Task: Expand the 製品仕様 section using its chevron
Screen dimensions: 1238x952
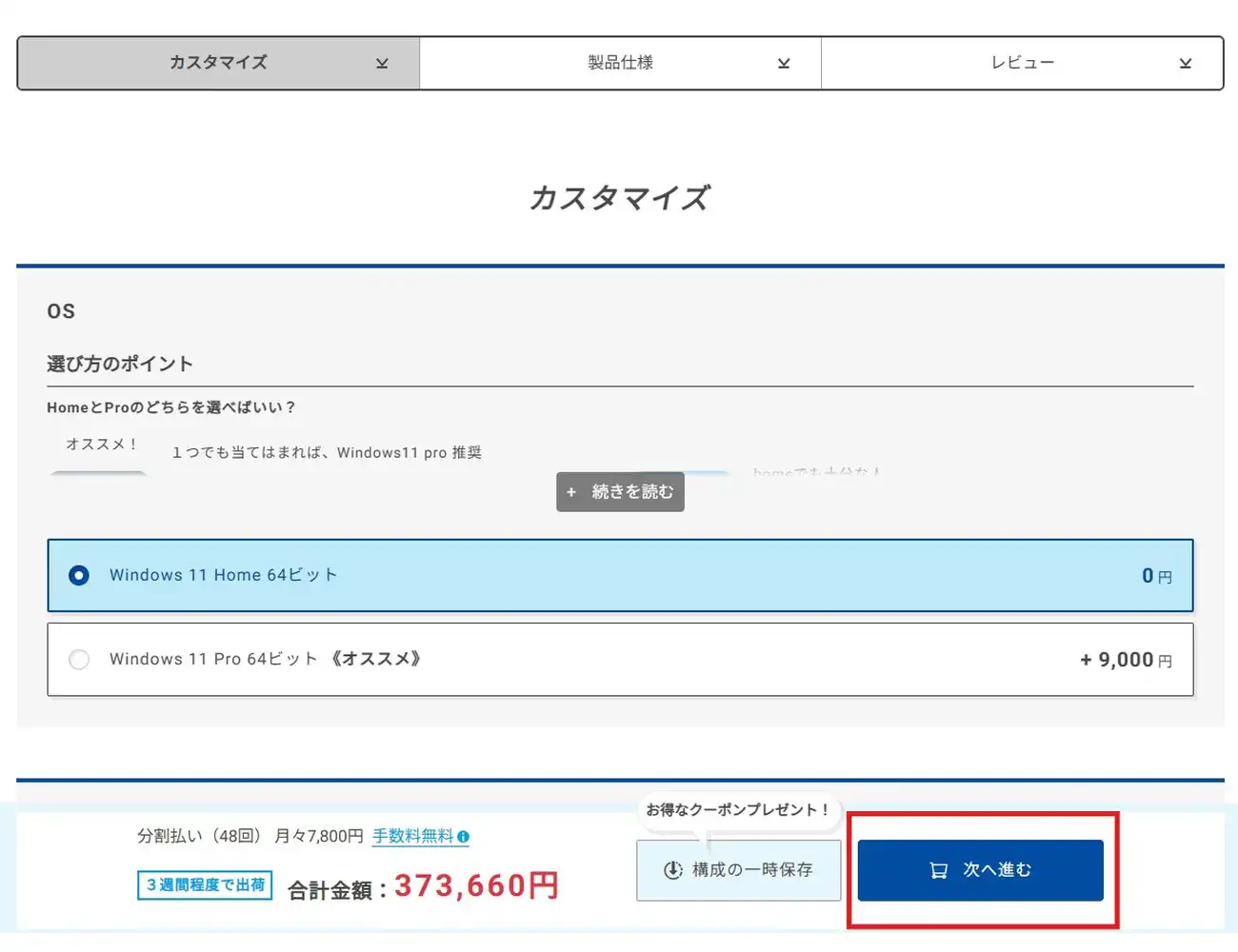Action: pyautogui.click(x=784, y=64)
